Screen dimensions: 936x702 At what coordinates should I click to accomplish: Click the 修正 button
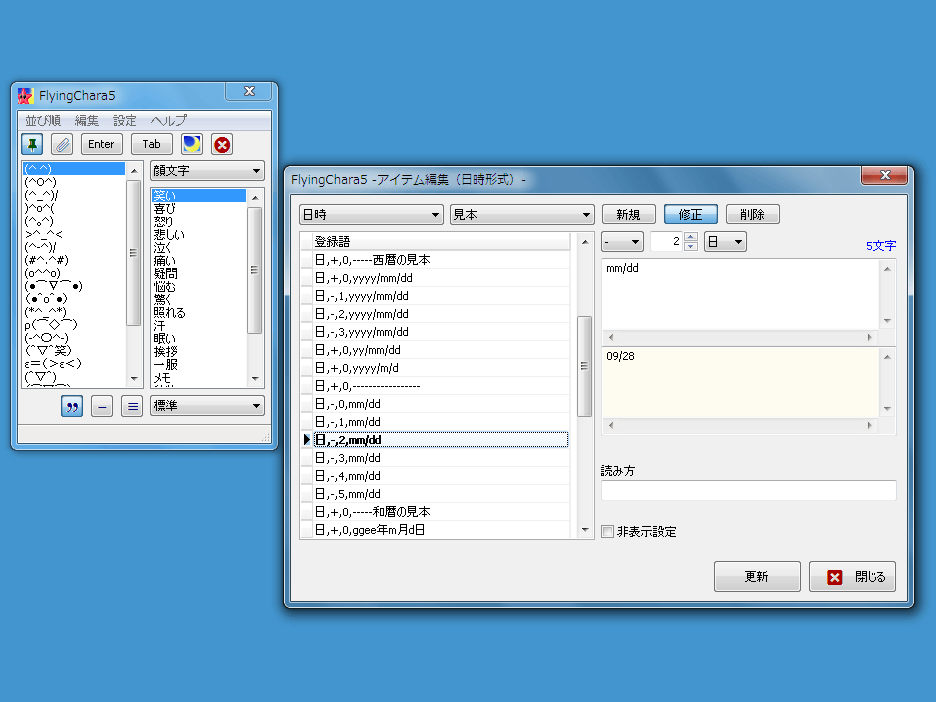click(x=691, y=214)
